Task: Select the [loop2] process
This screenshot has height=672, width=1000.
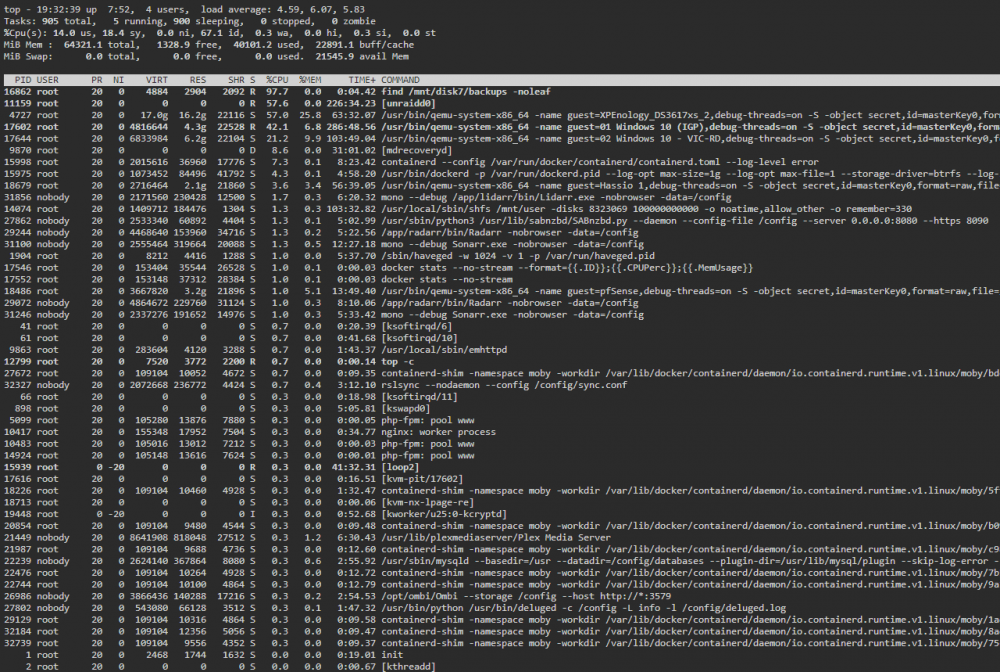Action: click(400, 468)
